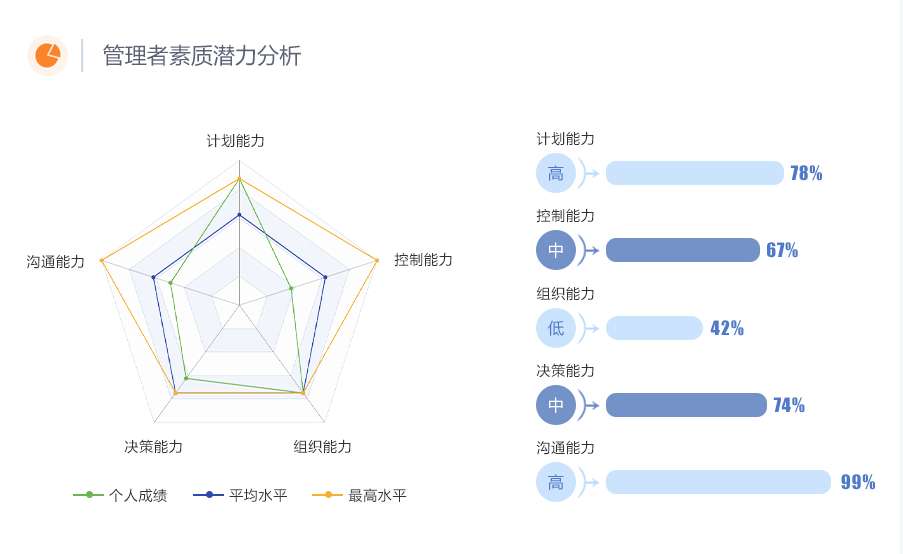Toggle the 个人成绩 legend series

point(120,495)
